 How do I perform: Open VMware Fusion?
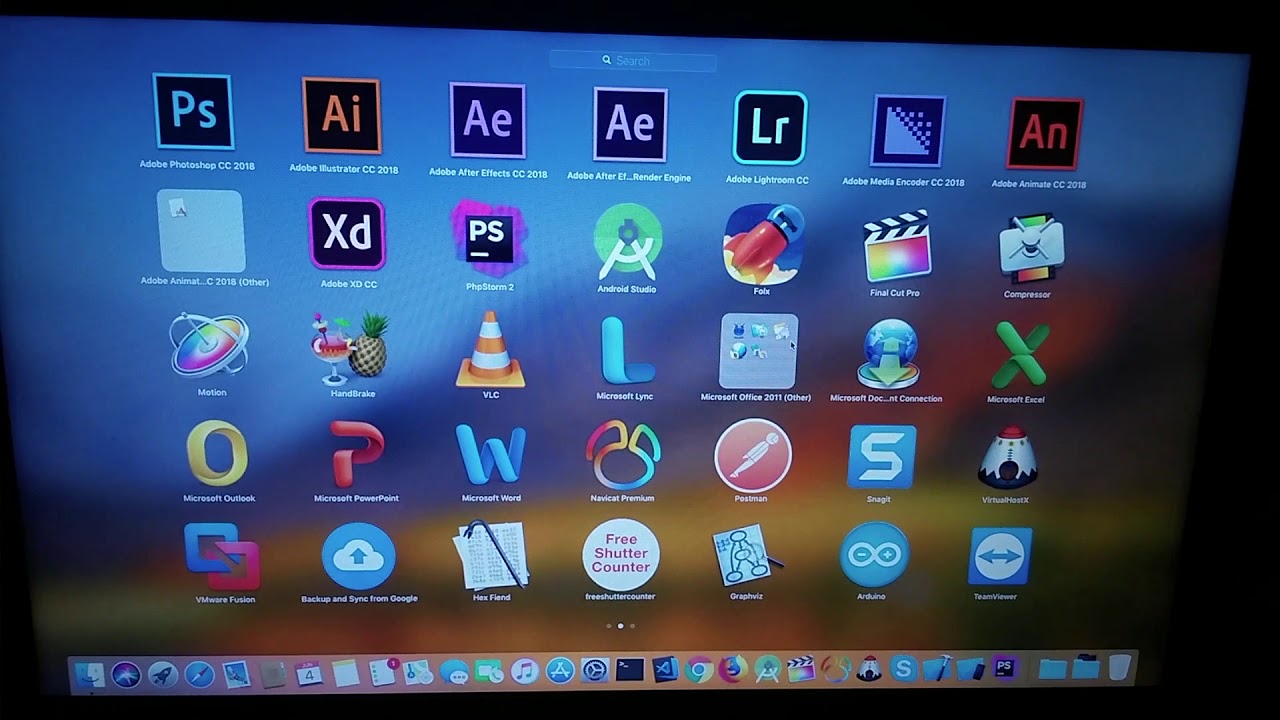coord(222,557)
